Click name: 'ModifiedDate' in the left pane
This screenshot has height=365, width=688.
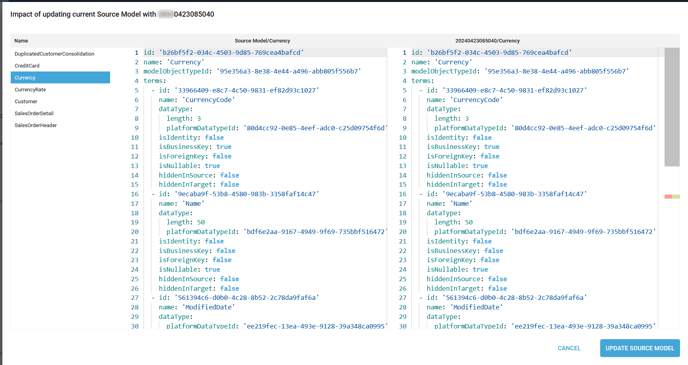click(197, 307)
